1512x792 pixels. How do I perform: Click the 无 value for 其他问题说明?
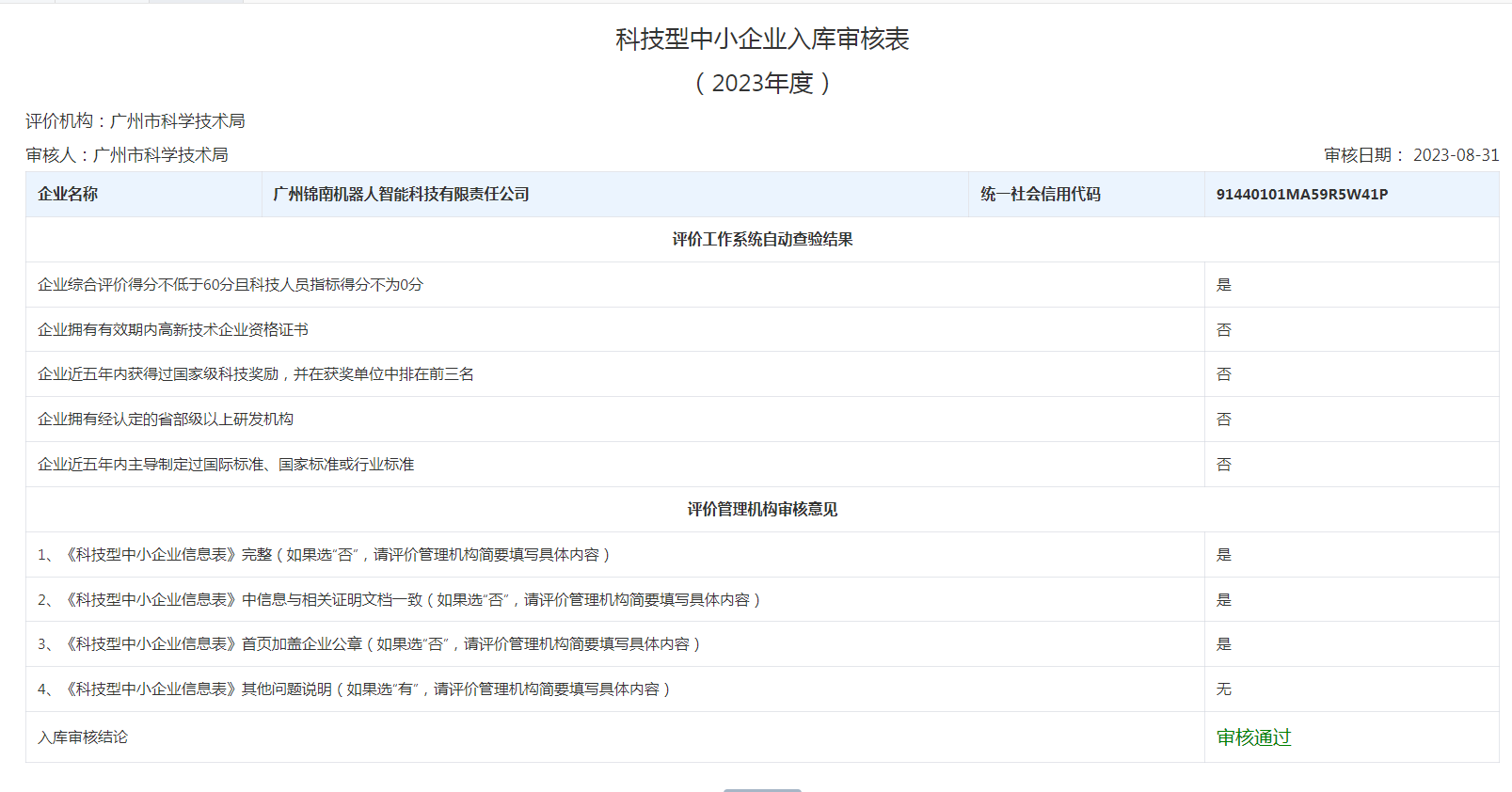[x=1223, y=689]
